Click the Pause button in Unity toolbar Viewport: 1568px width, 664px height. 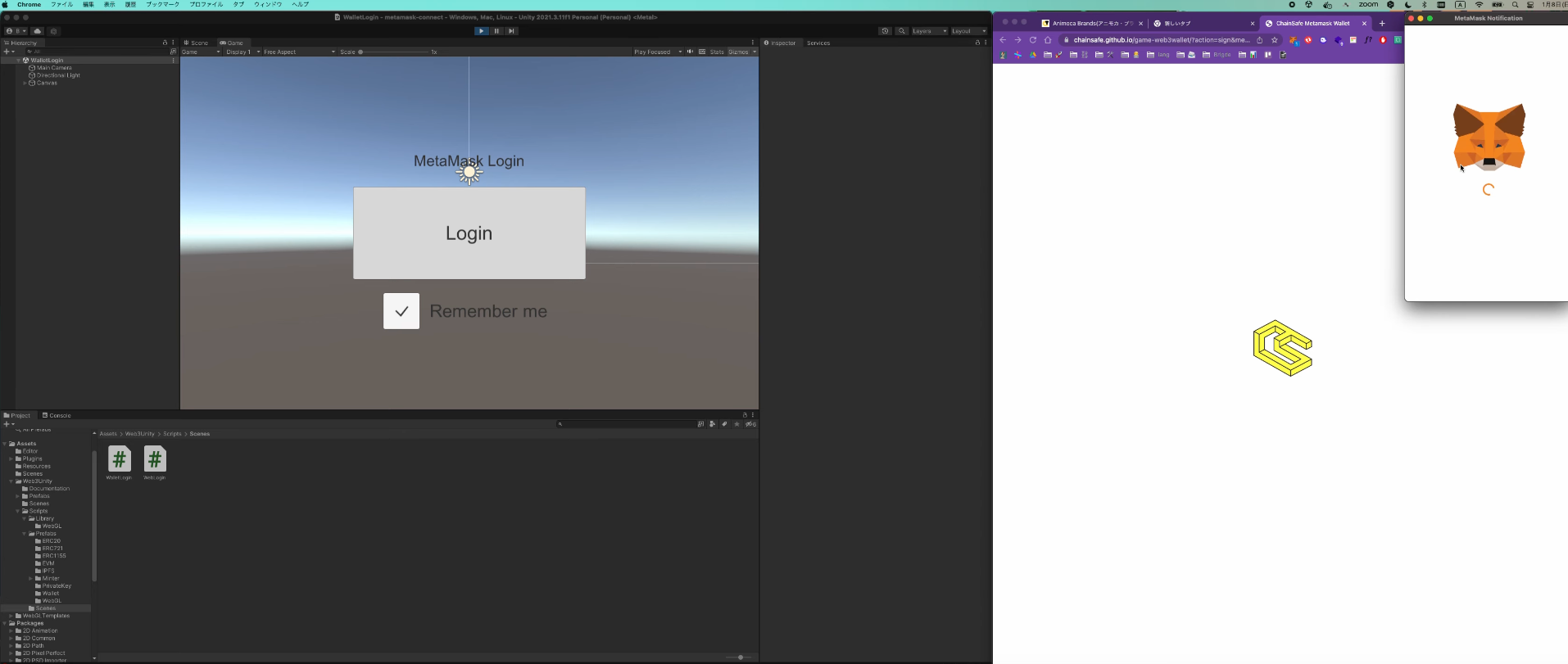(x=496, y=31)
